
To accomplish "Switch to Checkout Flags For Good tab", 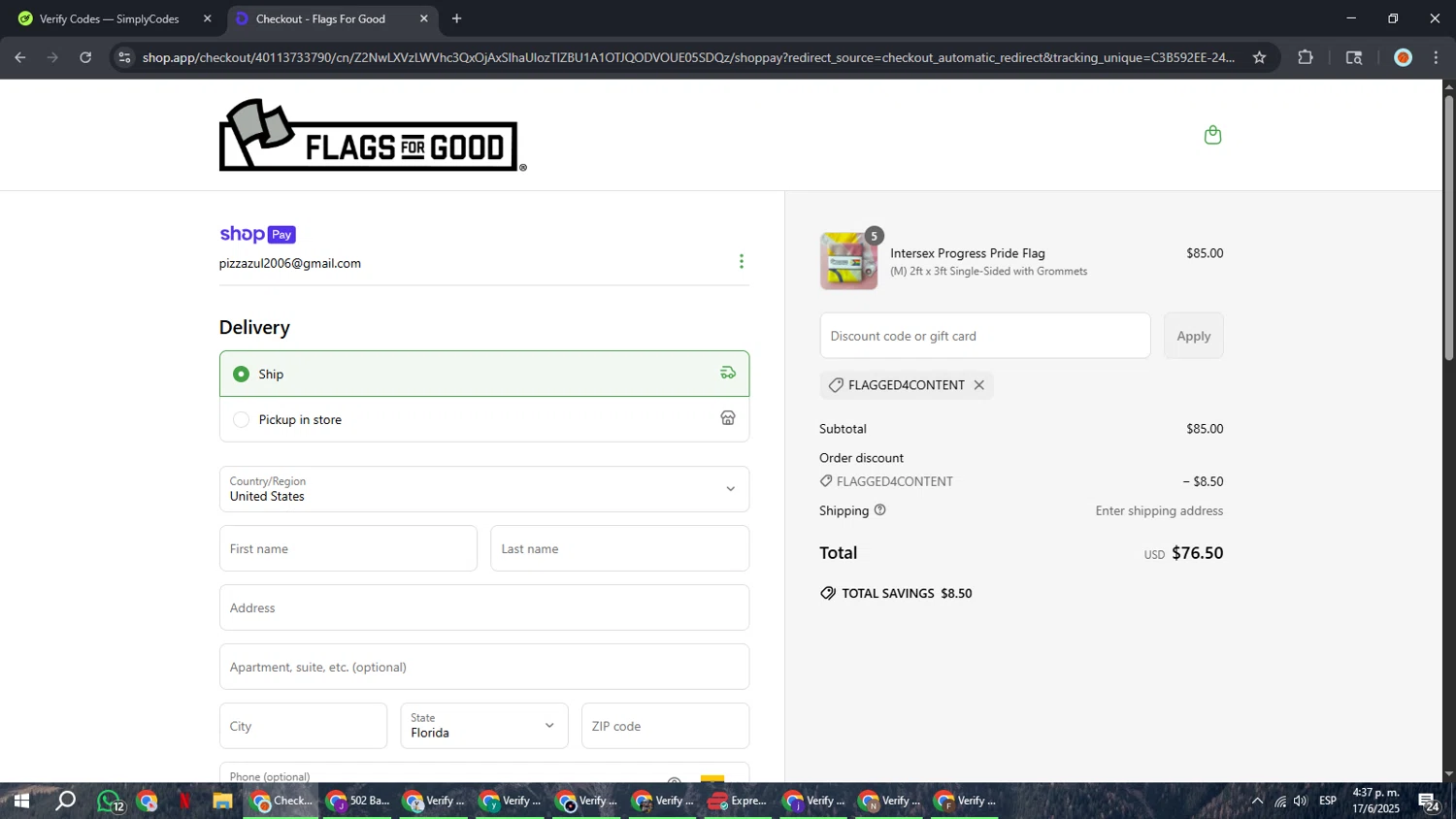I will [331, 18].
